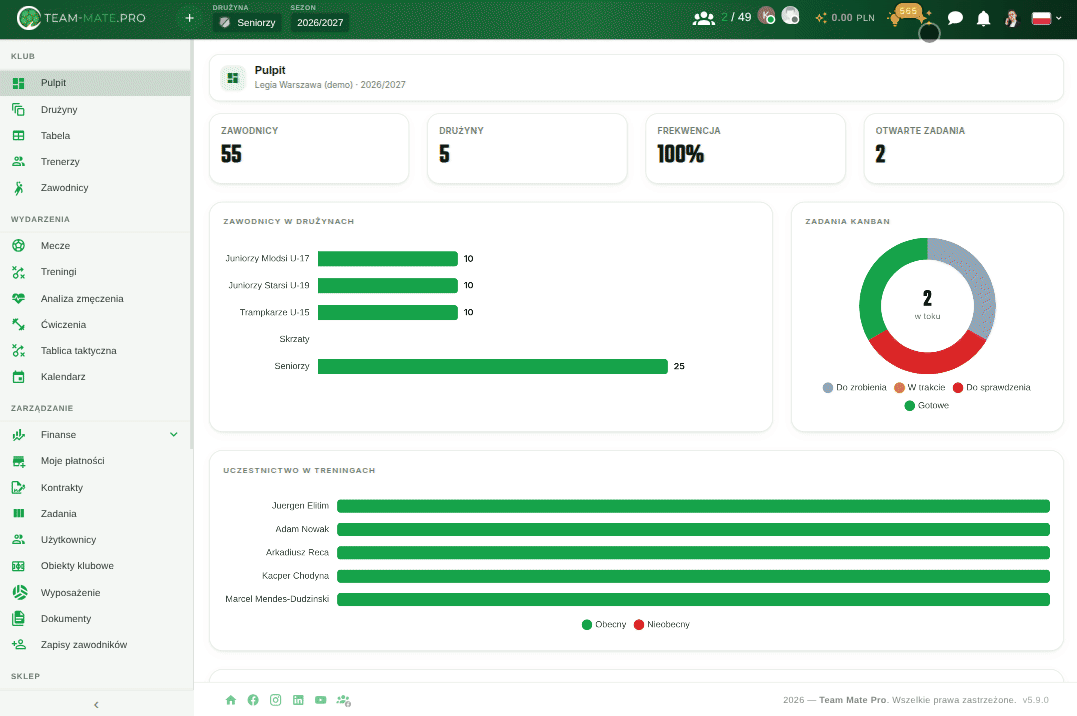
Task: Click the lightbulb icon with 565 badge
Action: pyautogui.click(x=894, y=19)
